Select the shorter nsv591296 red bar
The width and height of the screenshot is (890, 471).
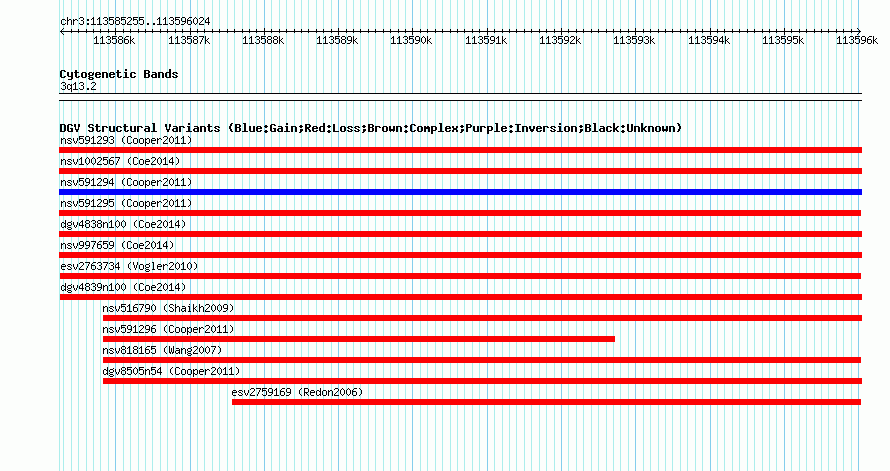[359, 339]
